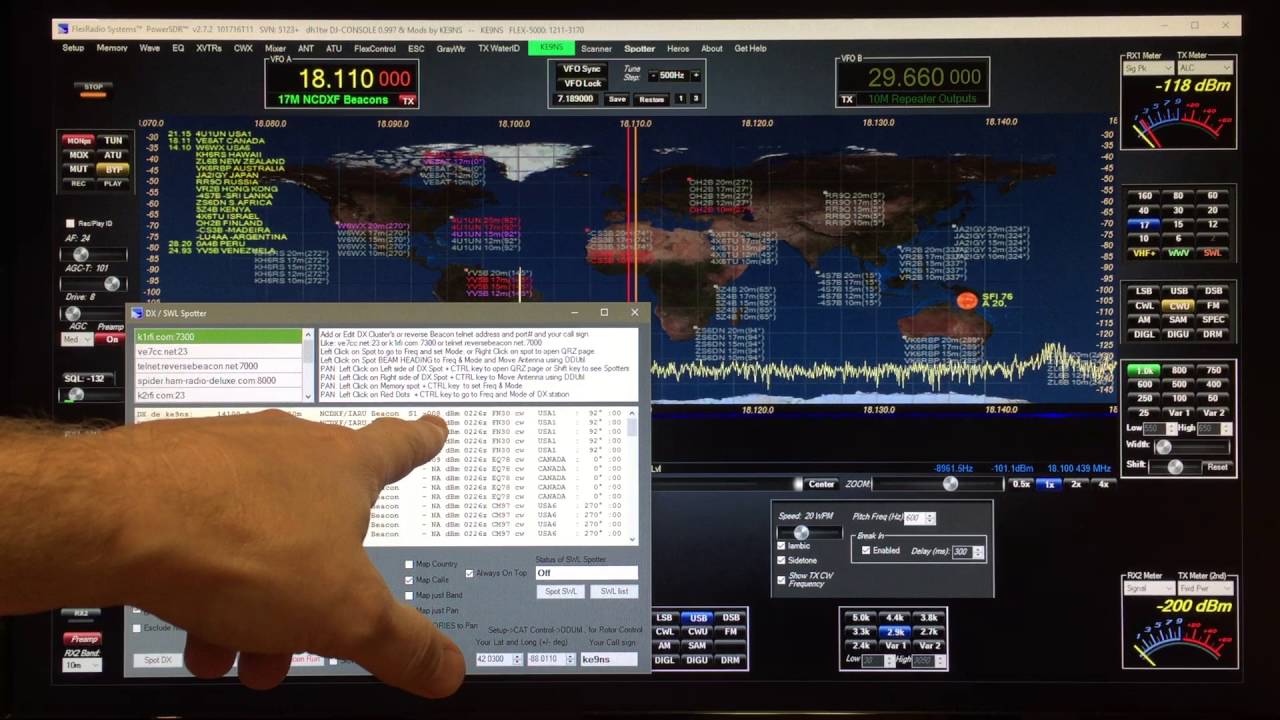Open the EQ menu
This screenshot has height=720, width=1280.
178,48
